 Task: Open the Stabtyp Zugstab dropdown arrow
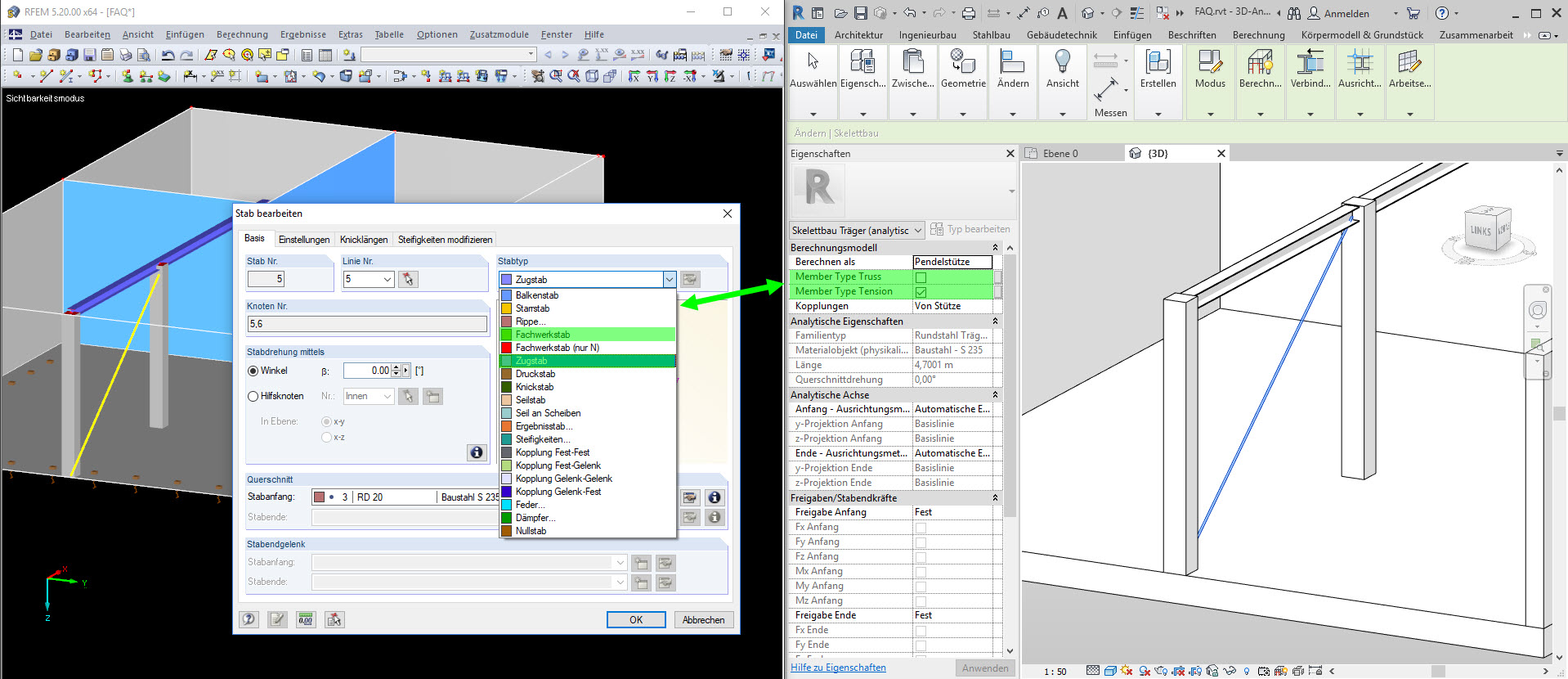click(669, 279)
